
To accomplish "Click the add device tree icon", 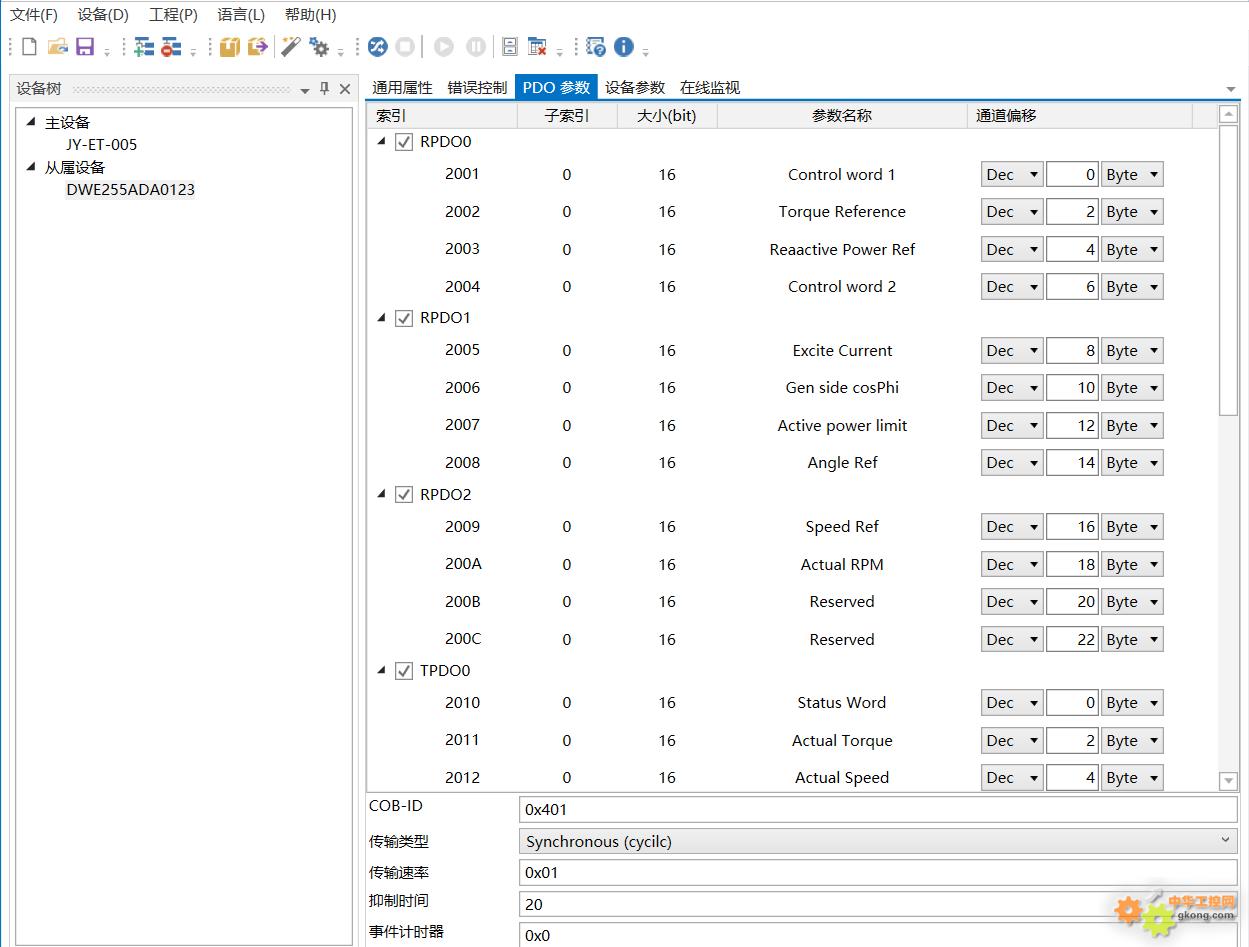I will 144,47.
